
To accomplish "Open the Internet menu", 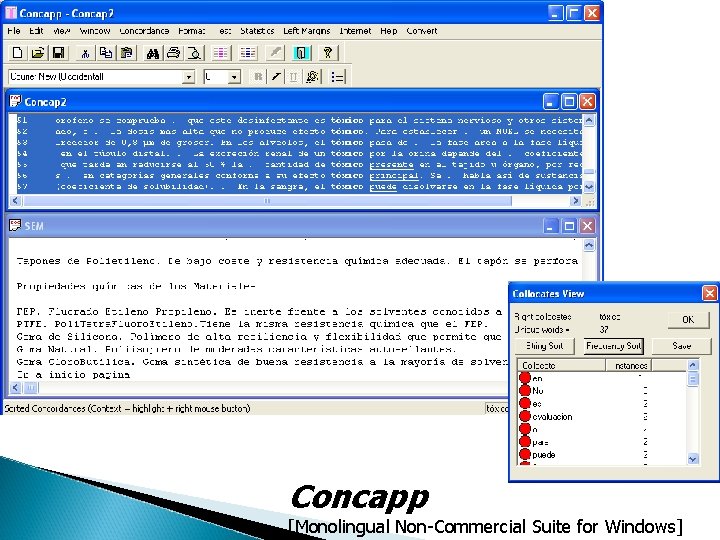I will (x=355, y=31).
